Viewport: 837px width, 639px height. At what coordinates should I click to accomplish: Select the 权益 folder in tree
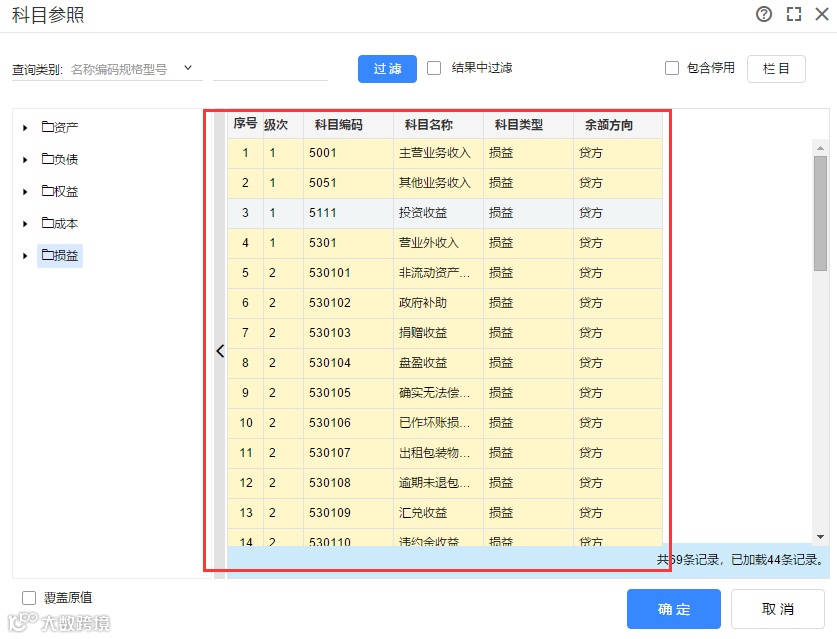[x=60, y=191]
